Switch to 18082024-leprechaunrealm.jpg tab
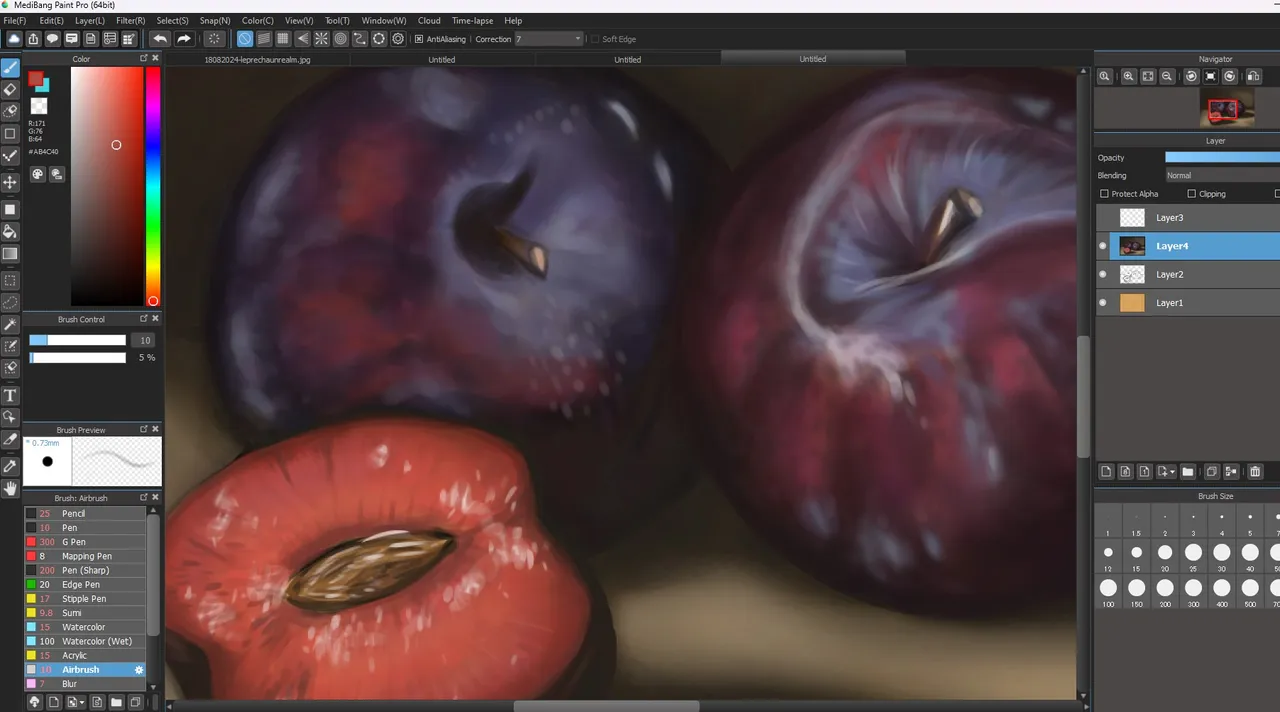 click(x=257, y=59)
